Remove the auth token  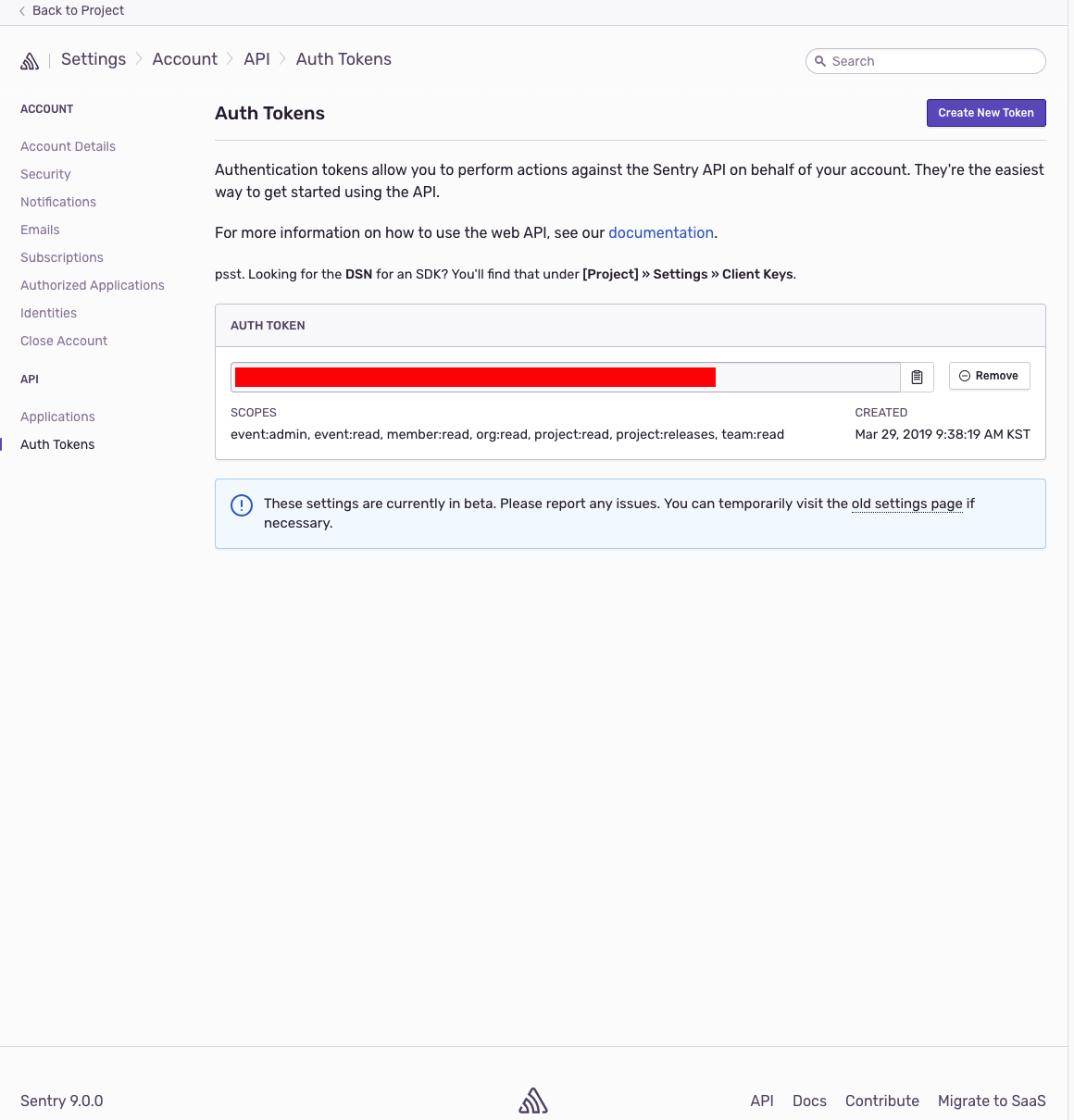(990, 376)
